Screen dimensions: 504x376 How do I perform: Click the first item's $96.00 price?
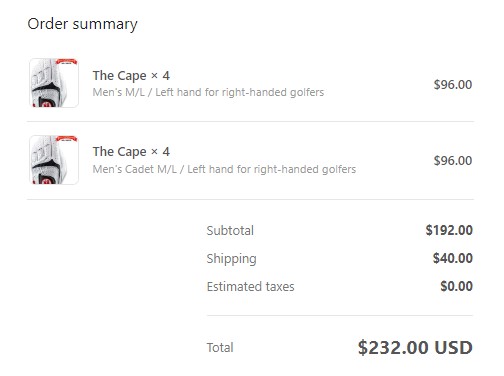pos(453,85)
